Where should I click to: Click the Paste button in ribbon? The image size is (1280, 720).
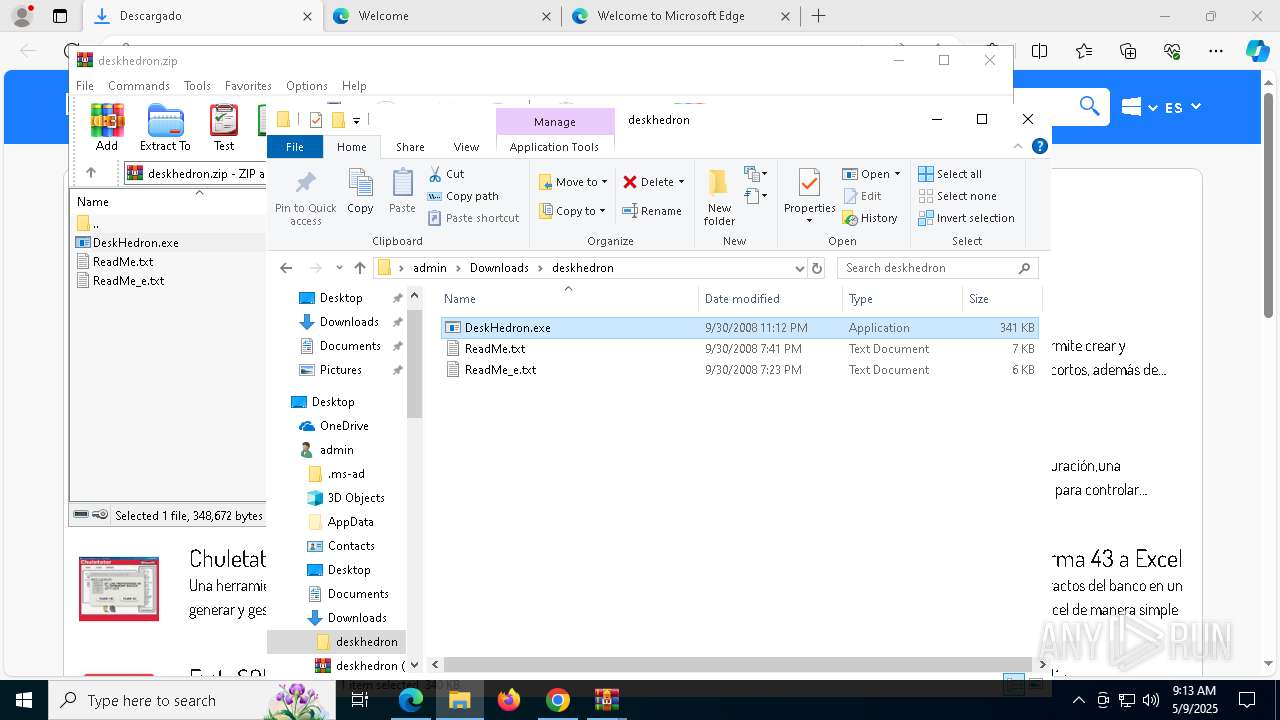(x=402, y=191)
